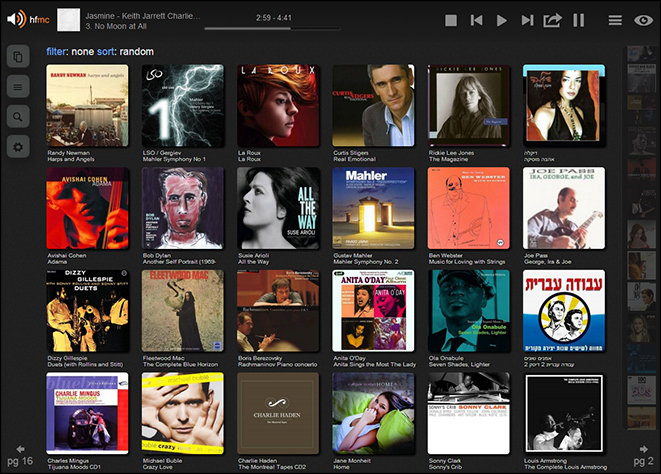This screenshot has height=474, width=661.
Task: Open Fleetwood Mac Complete Blue Horizon cover
Action: [183, 311]
